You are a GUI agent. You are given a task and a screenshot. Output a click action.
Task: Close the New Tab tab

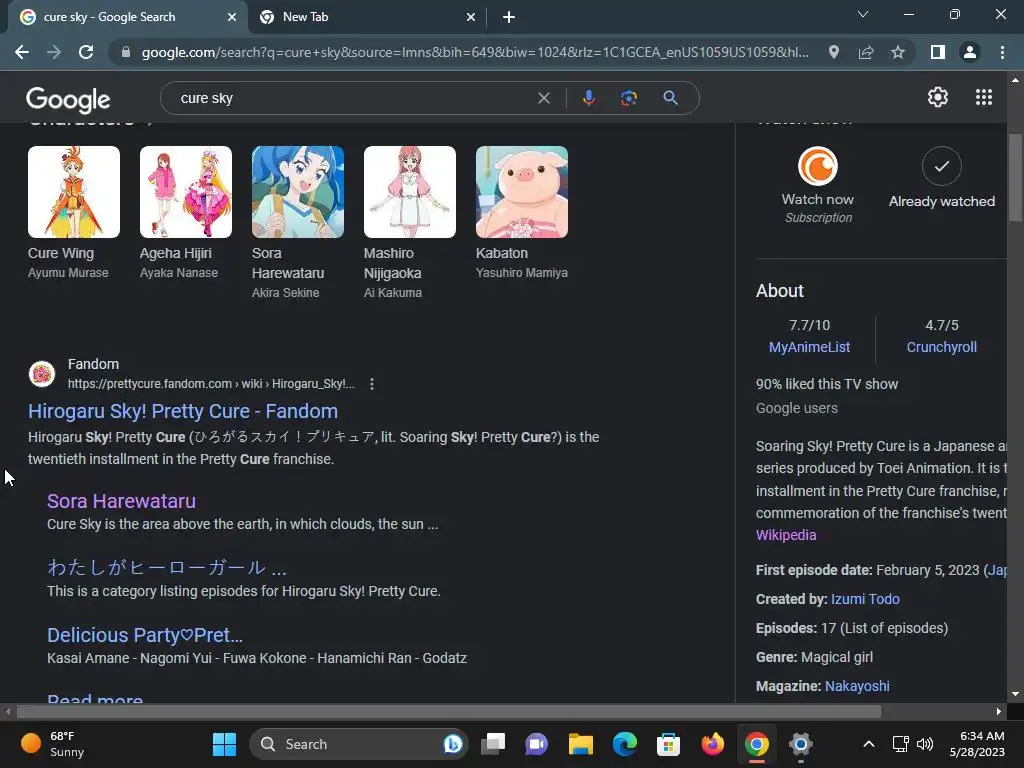[x=471, y=17]
